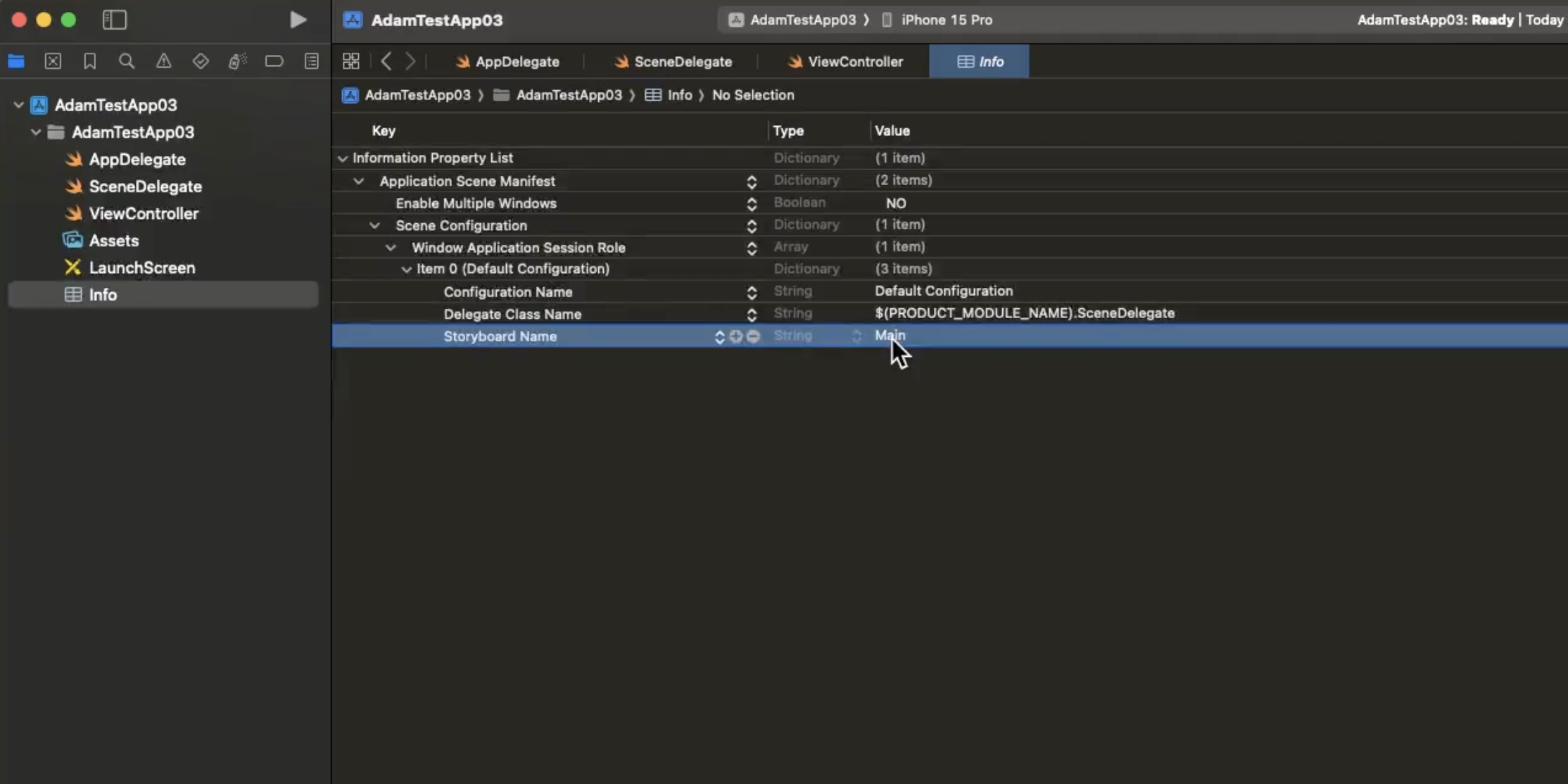Screen dimensions: 1568x784
Task: Open the Issue navigator warning icon
Action: (163, 61)
